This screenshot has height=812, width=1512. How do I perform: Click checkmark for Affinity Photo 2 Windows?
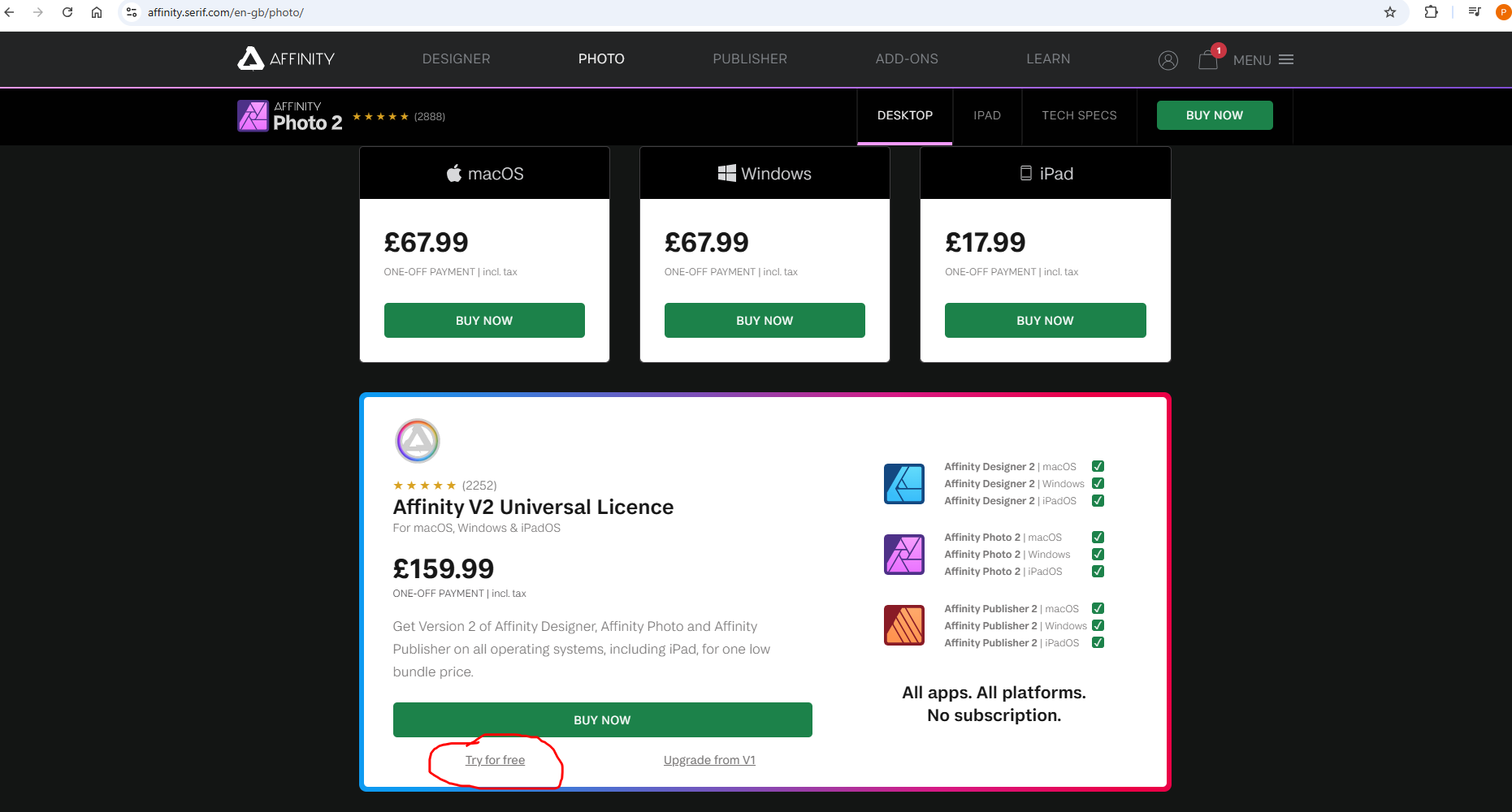pos(1098,554)
